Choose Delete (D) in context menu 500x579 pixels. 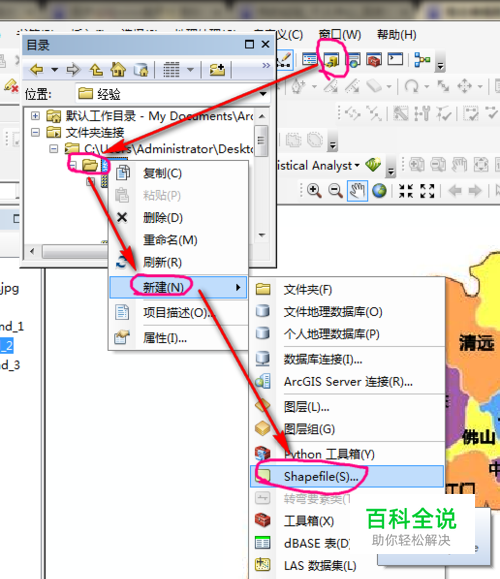pos(178,217)
